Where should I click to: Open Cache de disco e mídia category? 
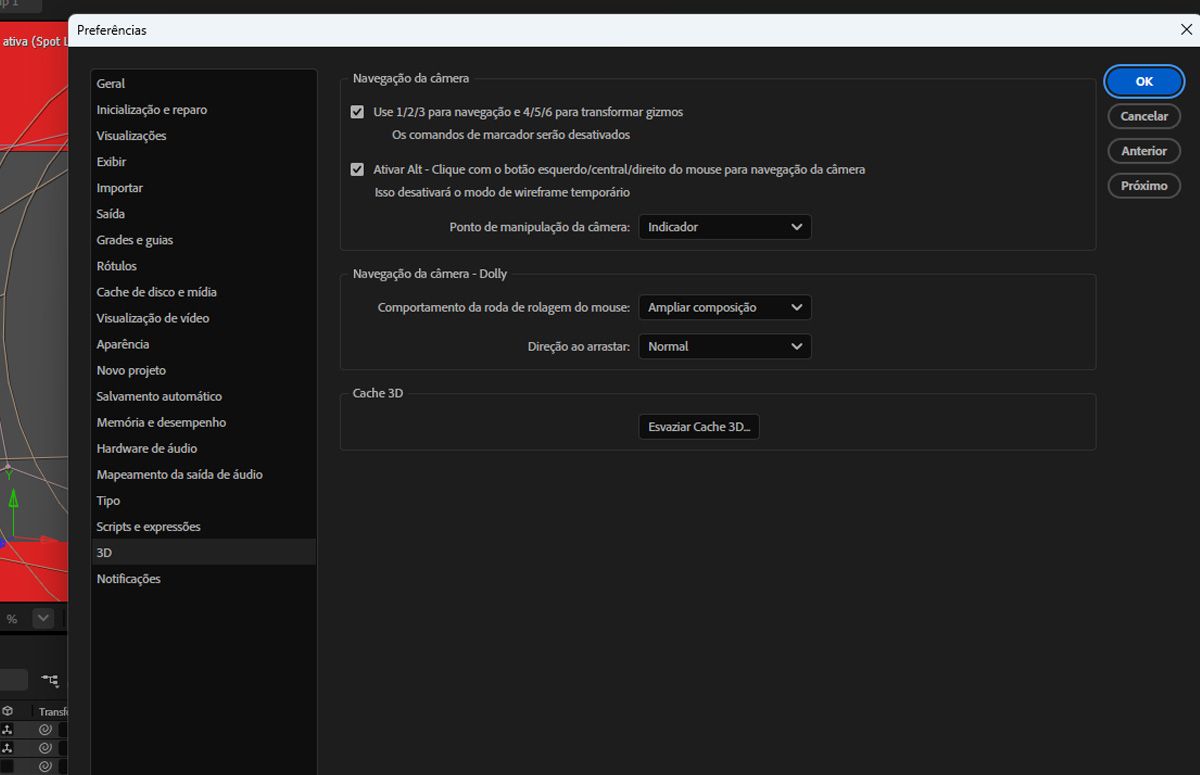pyautogui.click(x=203, y=292)
